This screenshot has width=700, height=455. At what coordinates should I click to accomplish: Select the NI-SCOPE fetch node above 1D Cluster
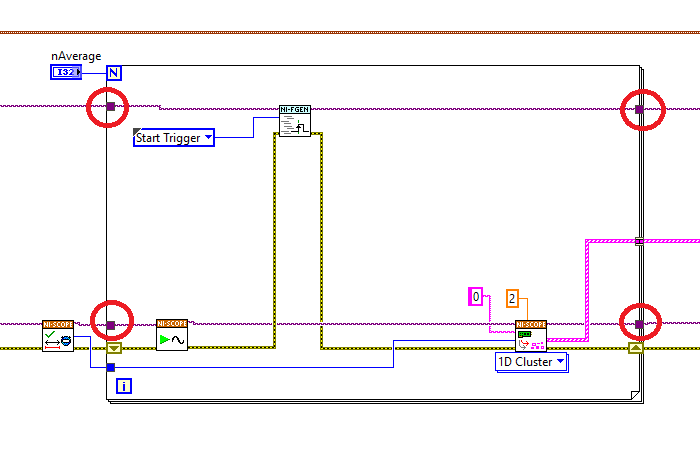531,336
